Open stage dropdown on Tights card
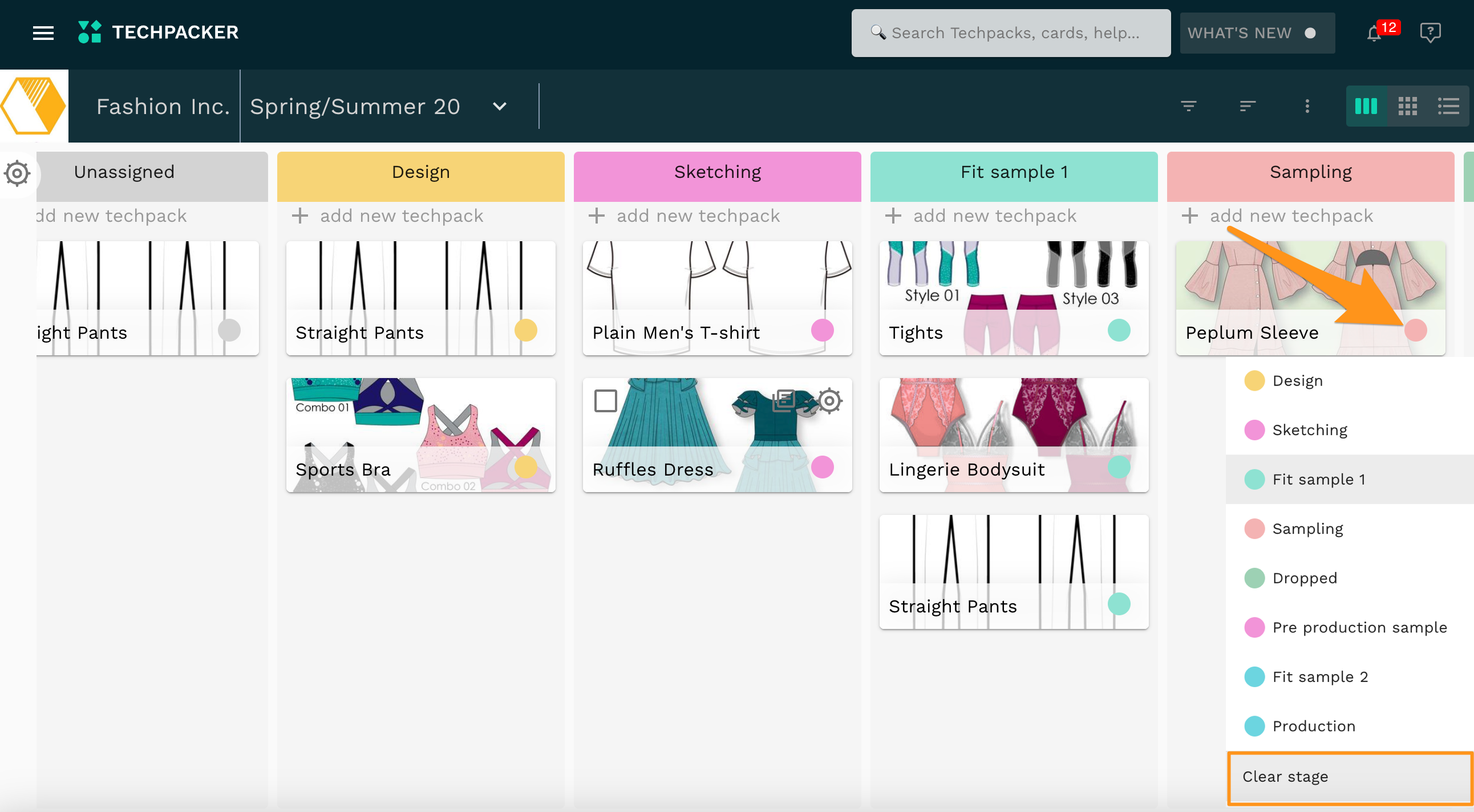Image resolution: width=1474 pixels, height=812 pixels. coord(1119,330)
